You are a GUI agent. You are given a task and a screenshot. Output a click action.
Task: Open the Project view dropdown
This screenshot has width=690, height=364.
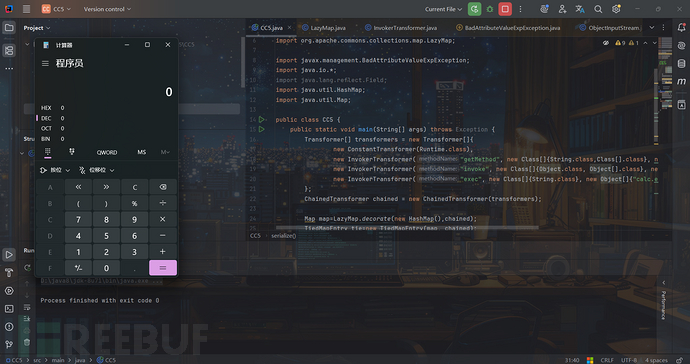(37, 28)
